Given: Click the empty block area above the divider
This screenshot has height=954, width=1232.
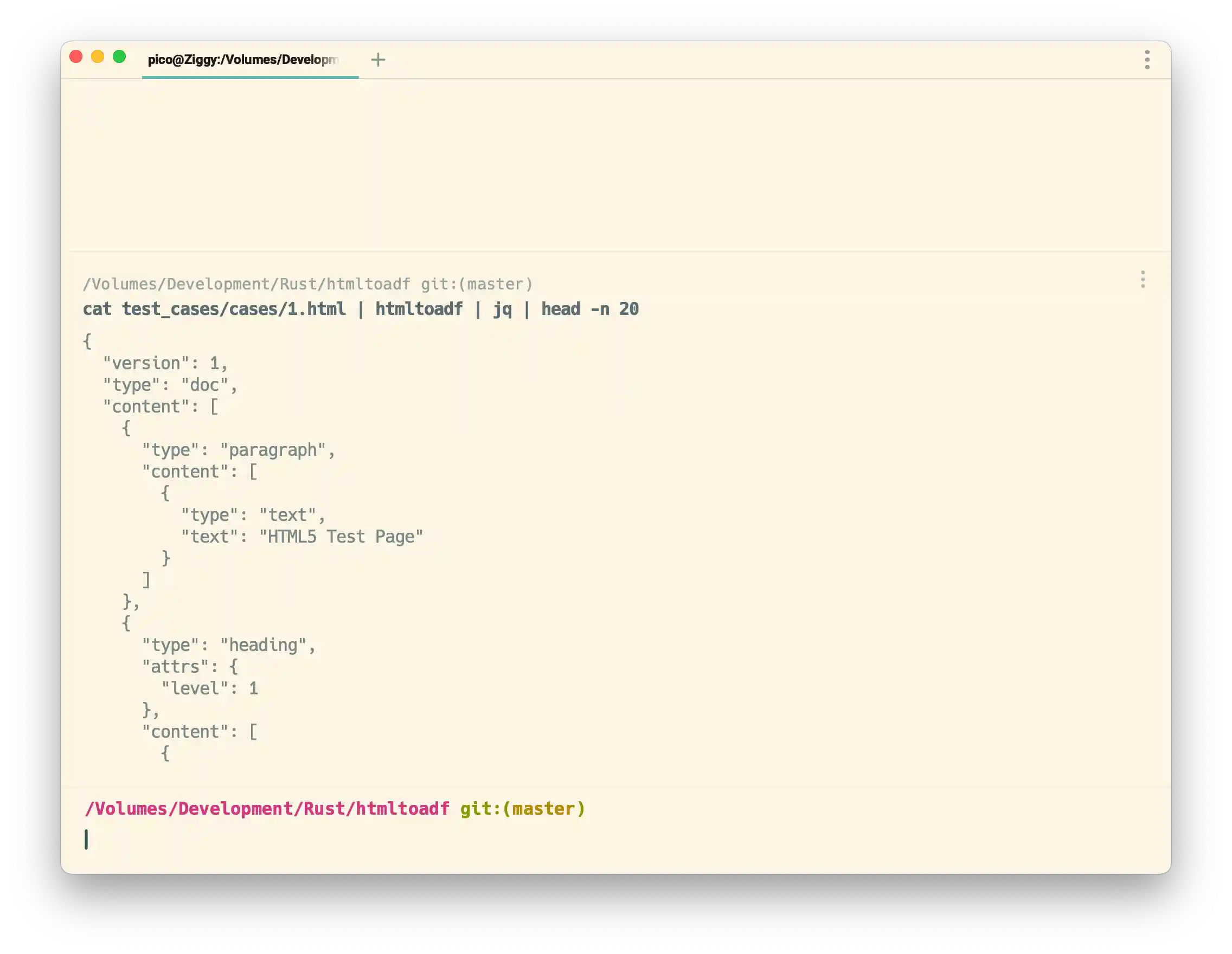Looking at the screenshot, I should tap(615, 164).
